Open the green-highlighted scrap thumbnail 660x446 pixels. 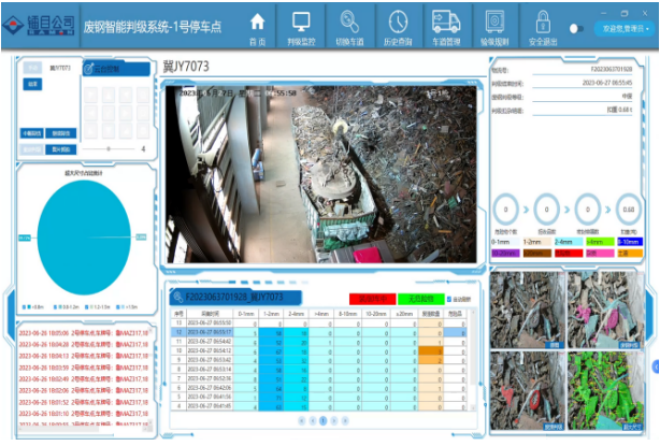click(606, 390)
